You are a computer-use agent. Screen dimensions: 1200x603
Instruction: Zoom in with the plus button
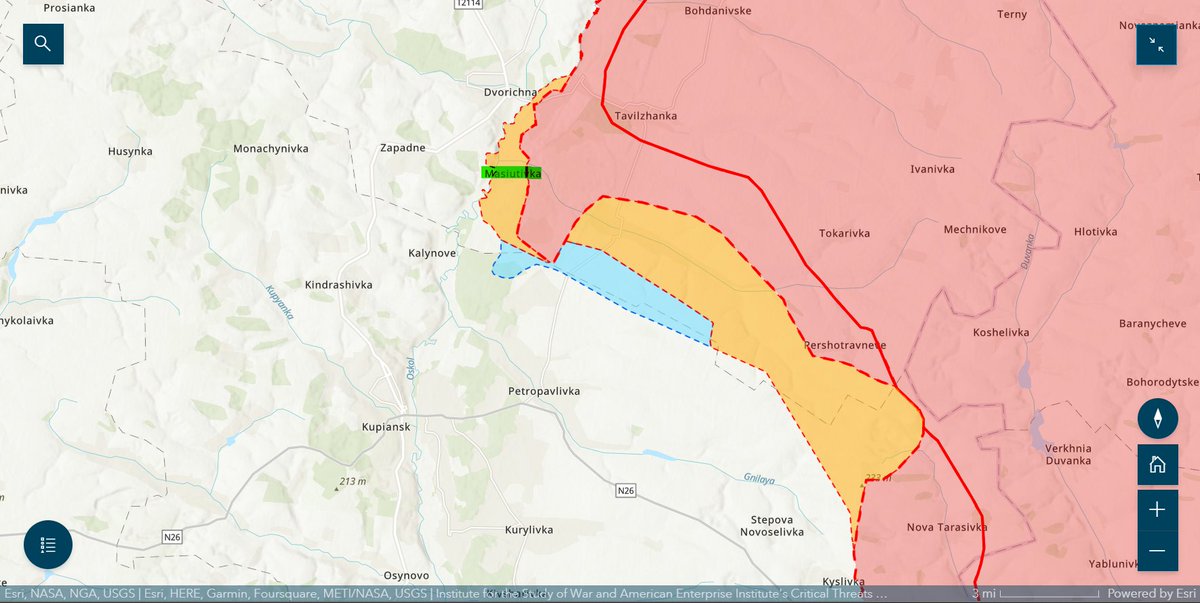(x=1157, y=509)
